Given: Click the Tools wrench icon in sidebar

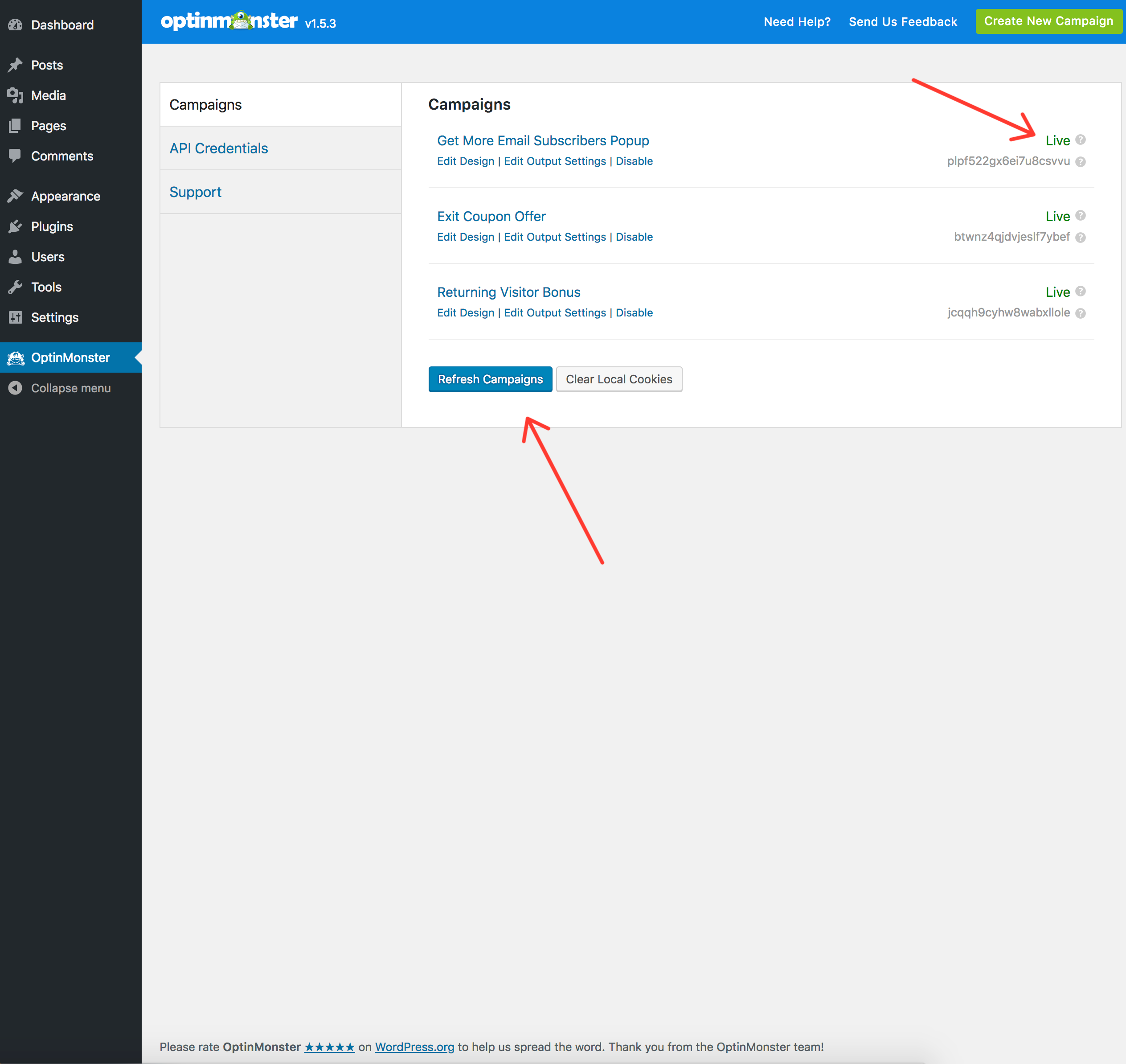Looking at the screenshot, I should click(15, 287).
